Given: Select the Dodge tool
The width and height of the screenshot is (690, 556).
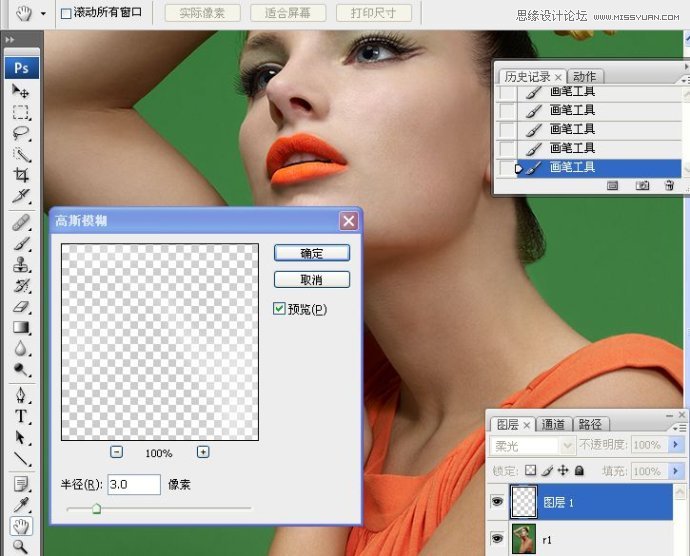Looking at the screenshot, I should [21, 369].
